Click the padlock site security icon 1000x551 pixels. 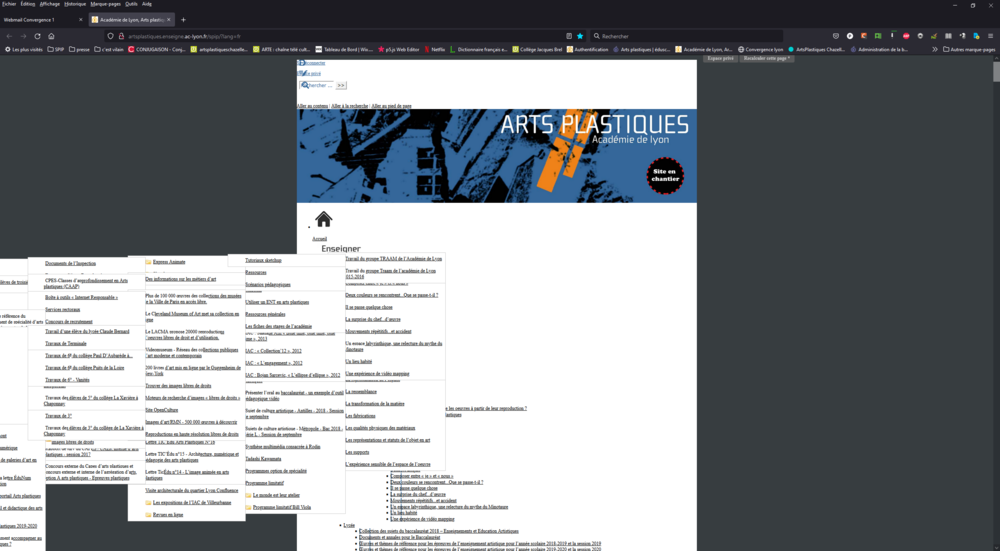click(121, 36)
